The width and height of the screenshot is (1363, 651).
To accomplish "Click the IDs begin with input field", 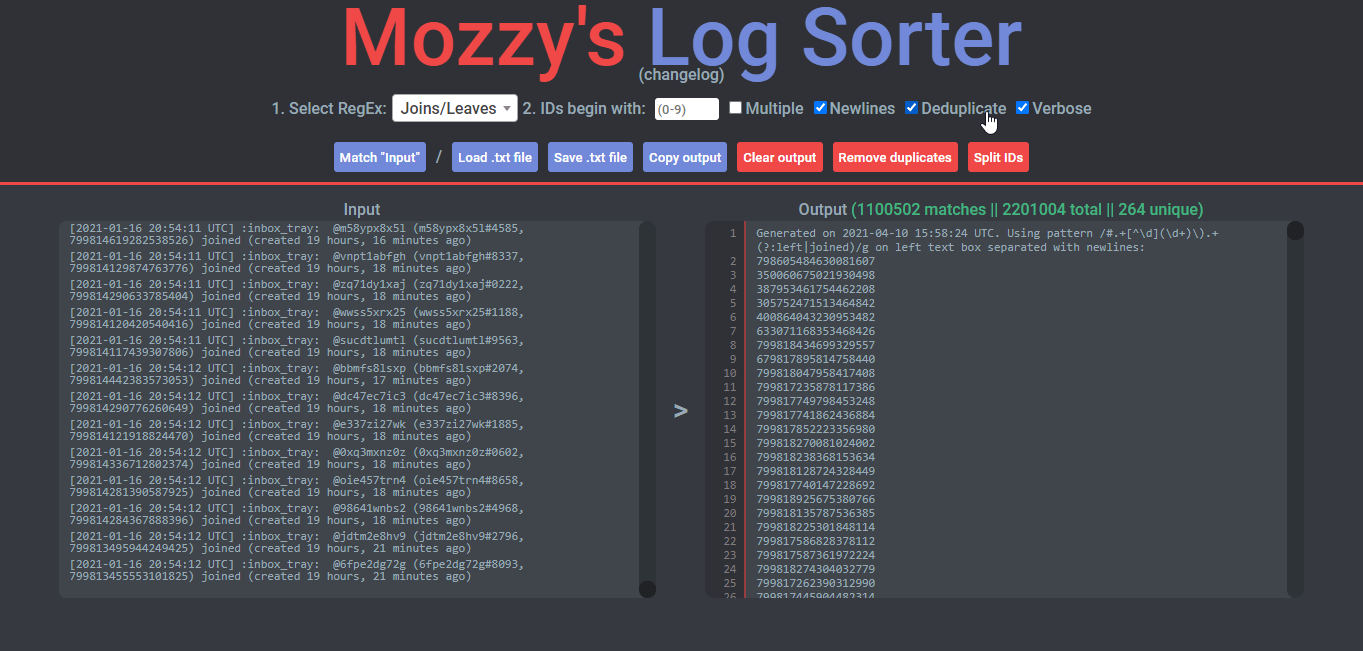I will tap(686, 109).
